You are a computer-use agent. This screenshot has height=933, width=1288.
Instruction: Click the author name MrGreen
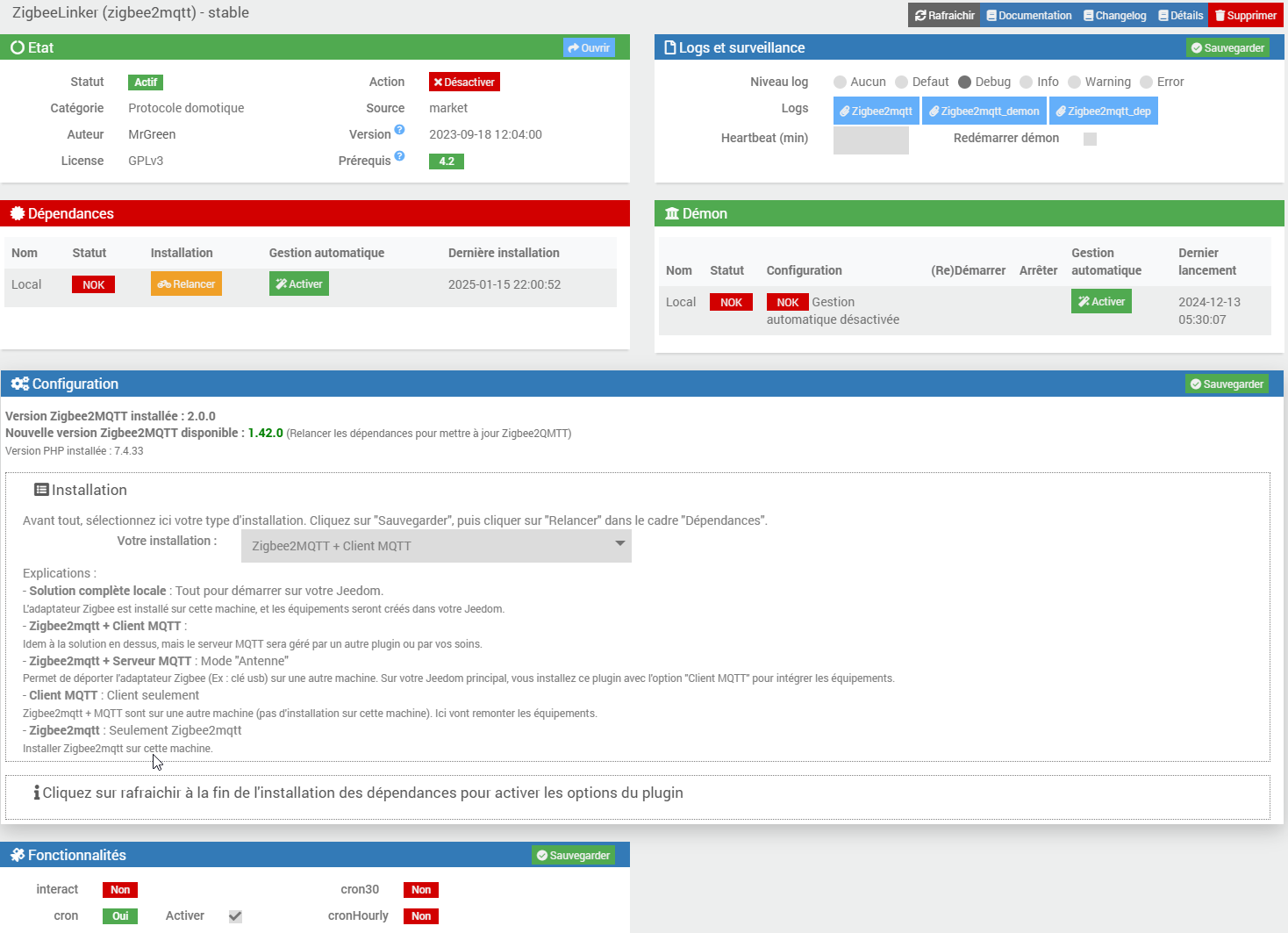(152, 134)
